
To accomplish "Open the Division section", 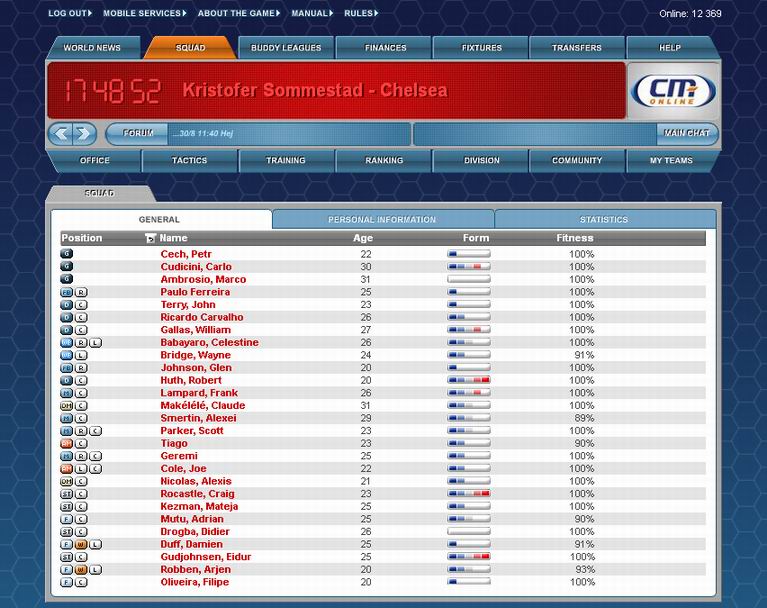I will coord(482,160).
